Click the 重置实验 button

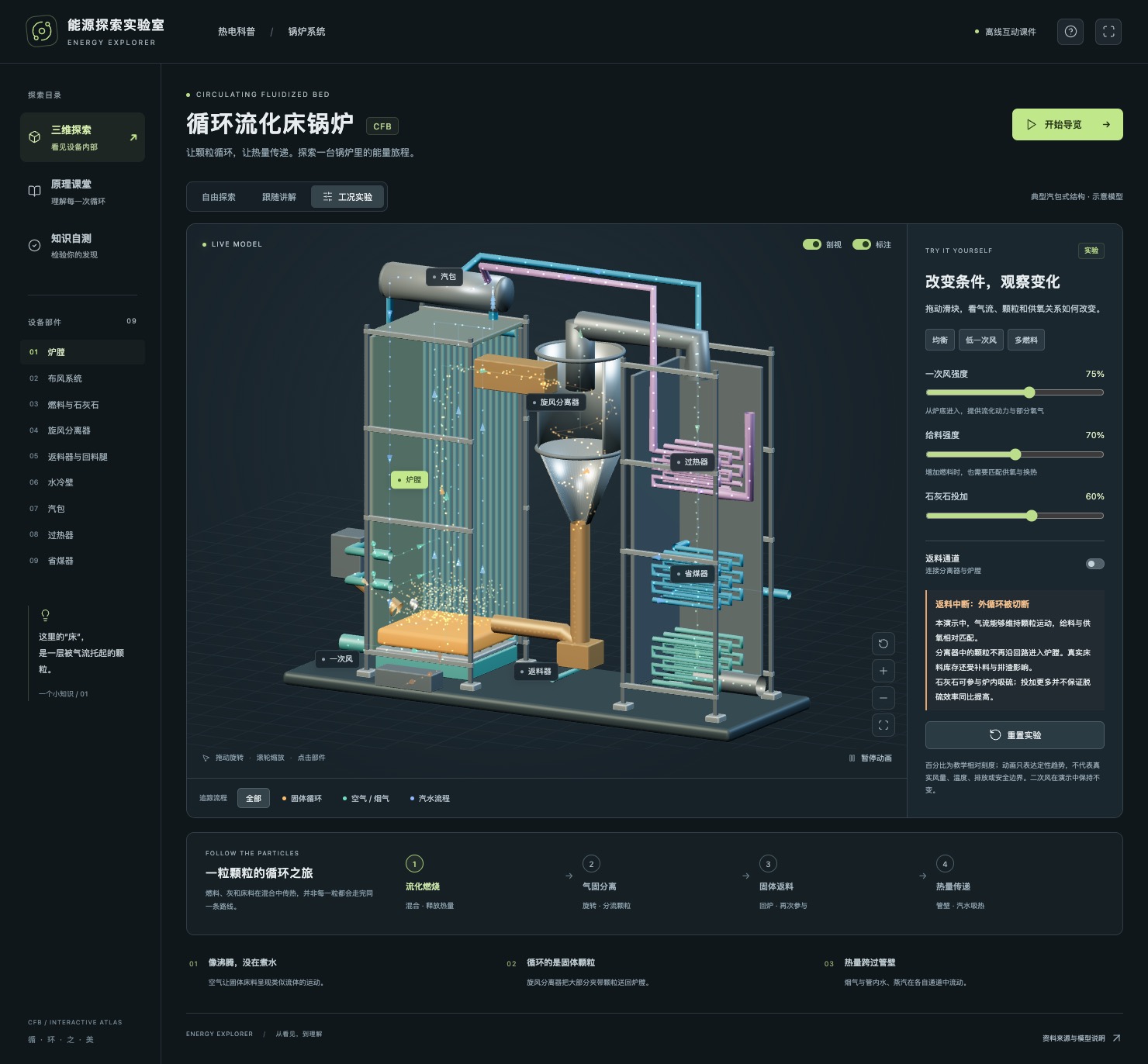[x=1015, y=735]
